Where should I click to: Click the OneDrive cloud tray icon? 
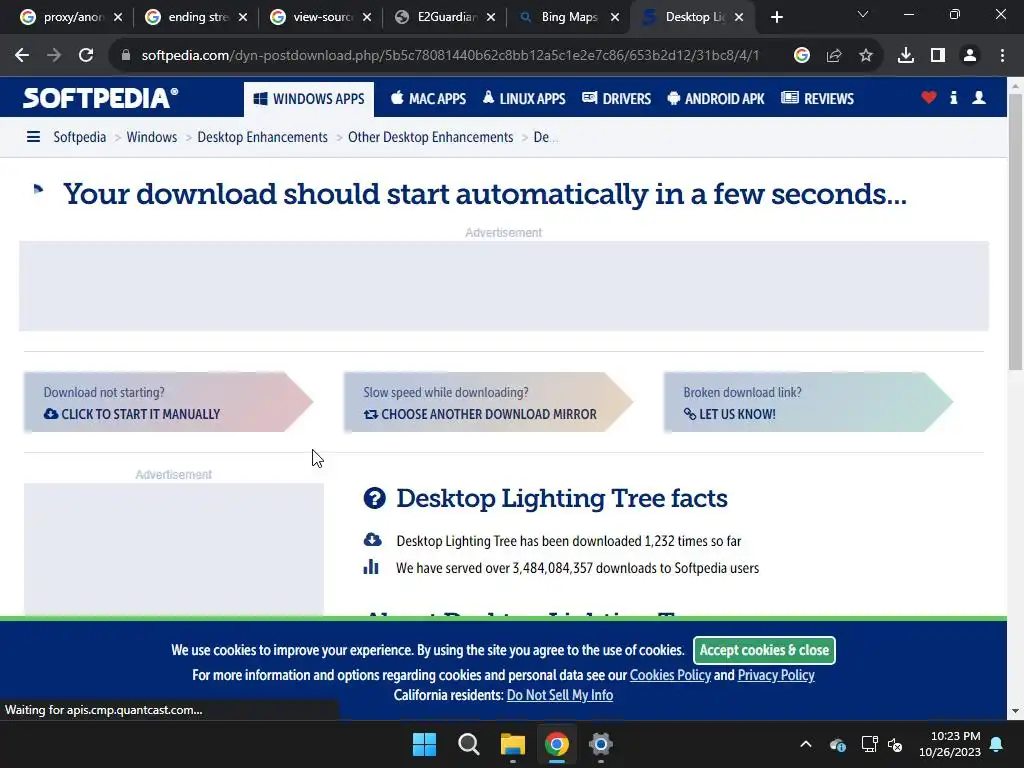tap(838, 744)
